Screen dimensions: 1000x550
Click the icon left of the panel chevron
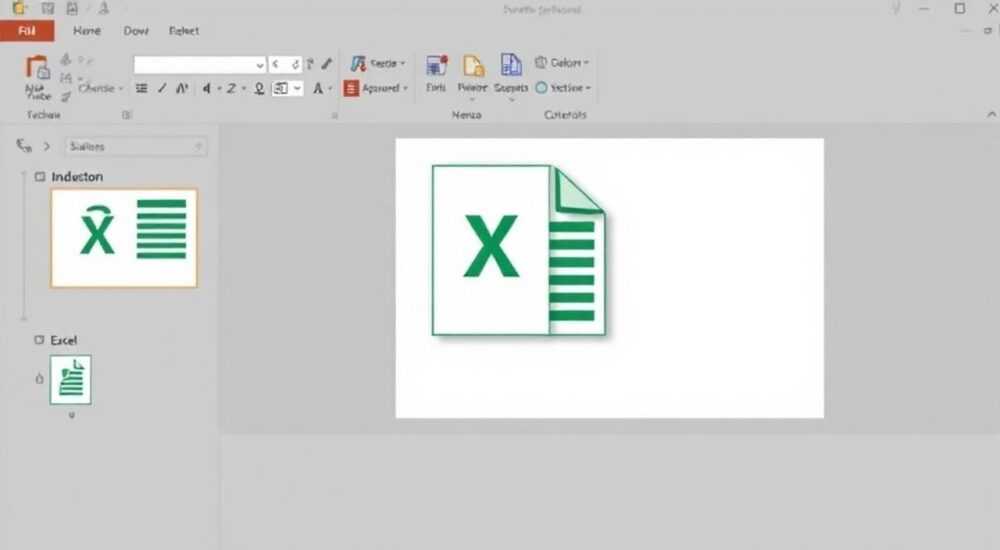pyautogui.click(x=24, y=146)
